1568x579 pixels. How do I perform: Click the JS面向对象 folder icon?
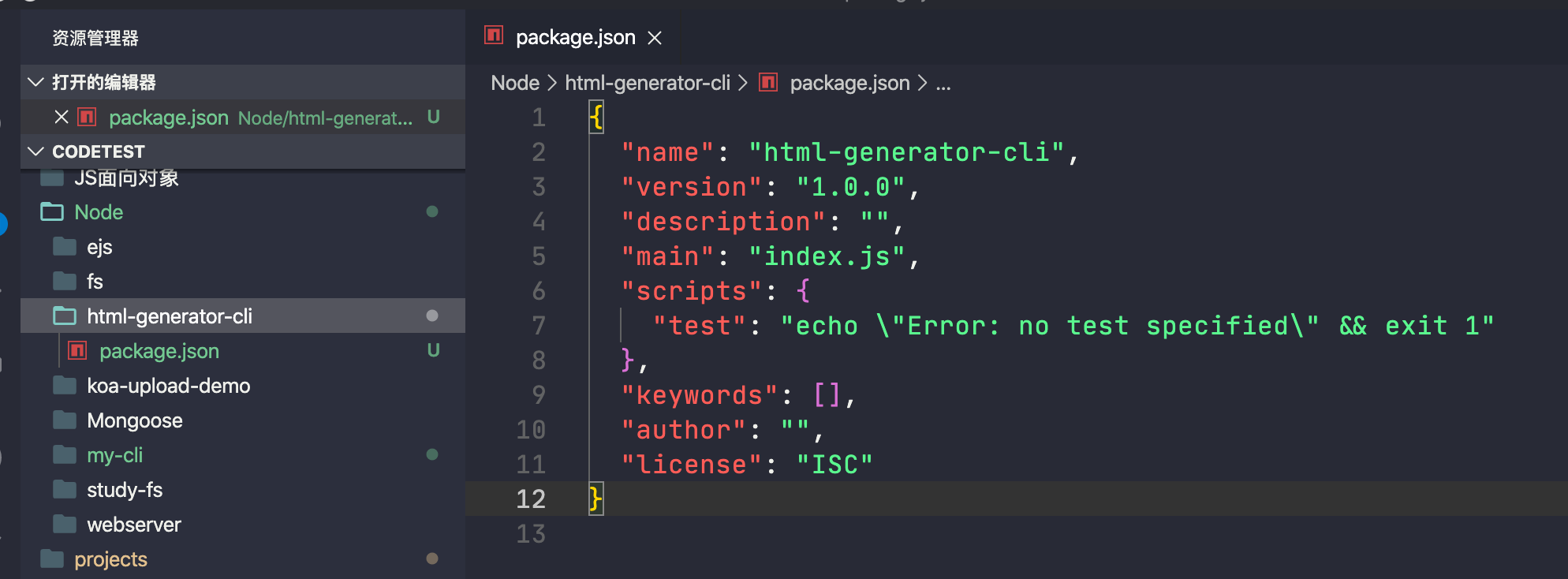coord(52,178)
